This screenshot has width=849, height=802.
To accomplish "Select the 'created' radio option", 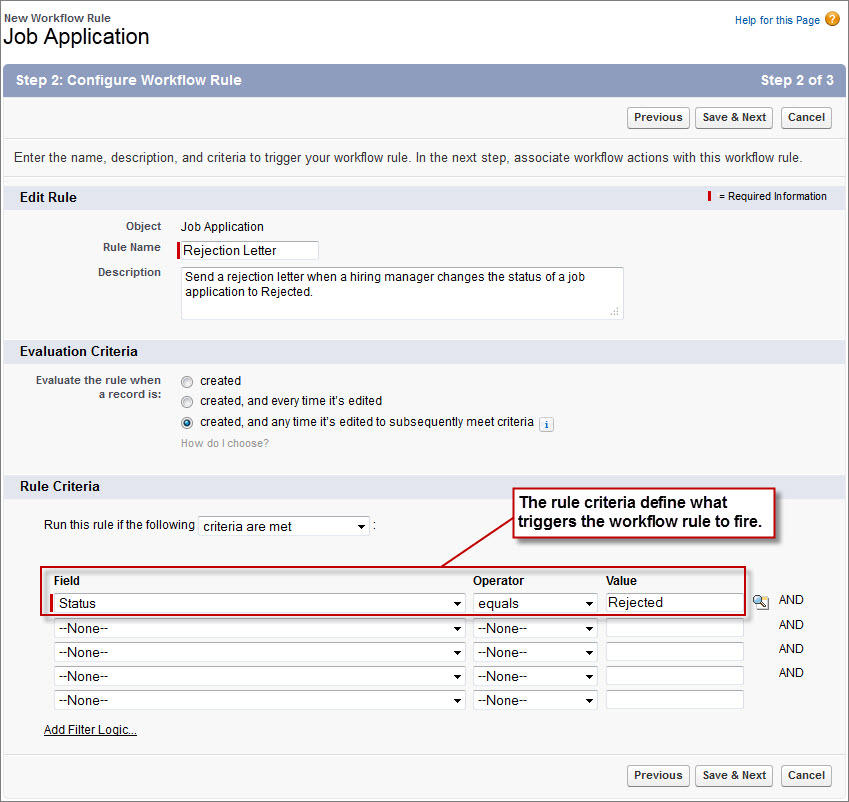I will click(x=187, y=382).
